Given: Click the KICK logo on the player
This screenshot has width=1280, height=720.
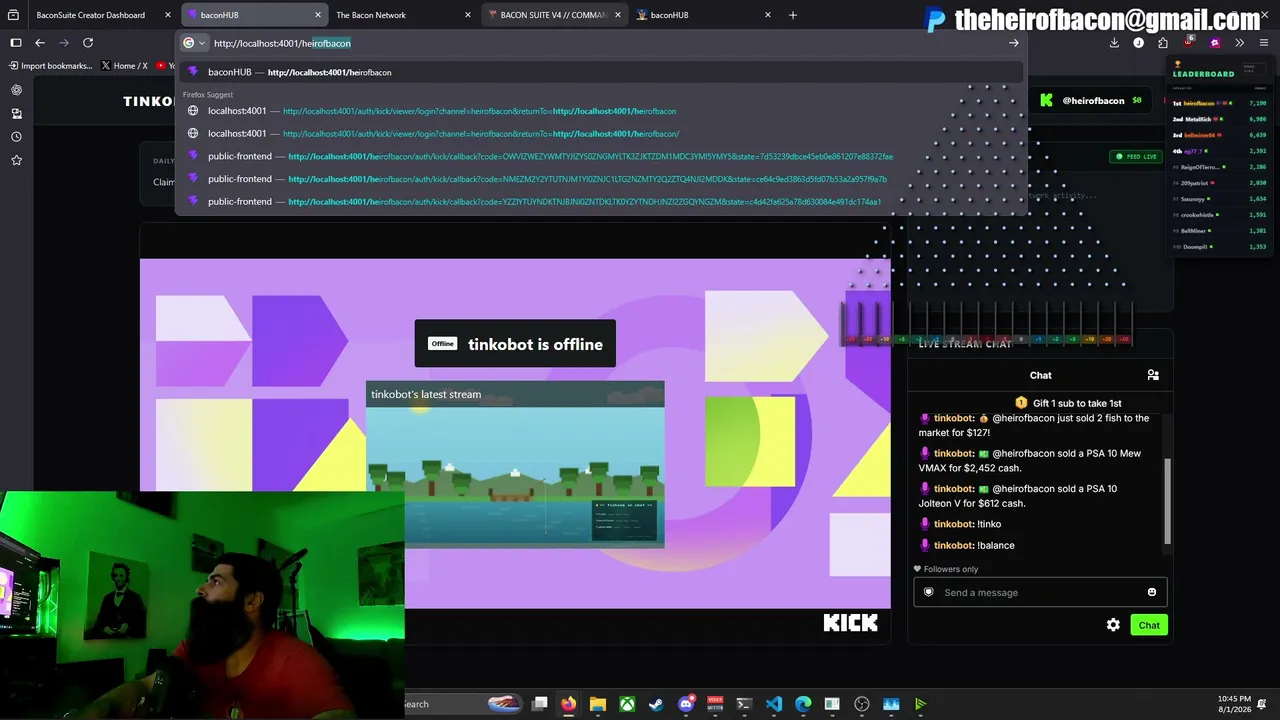Looking at the screenshot, I should tap(850, 623).
